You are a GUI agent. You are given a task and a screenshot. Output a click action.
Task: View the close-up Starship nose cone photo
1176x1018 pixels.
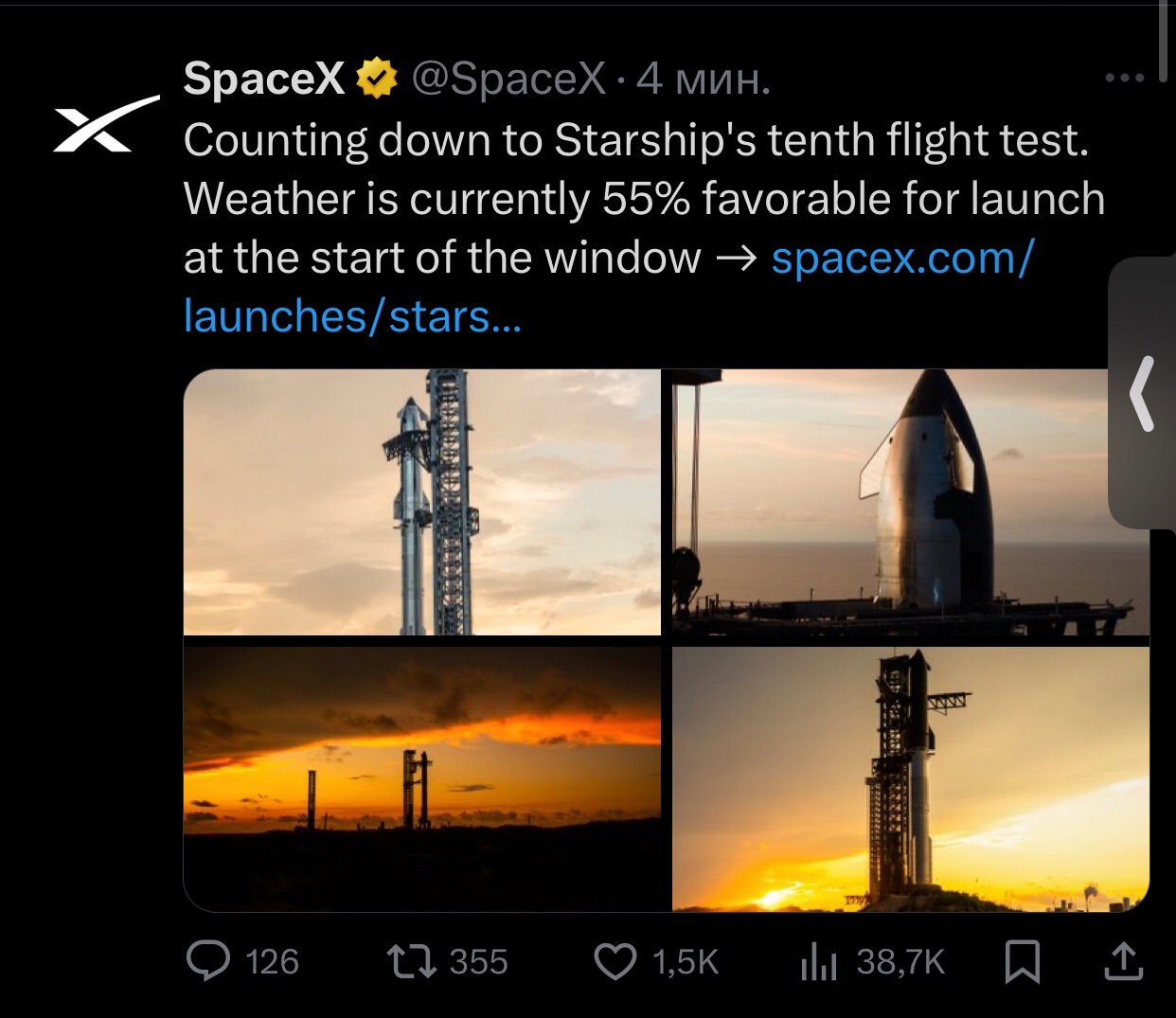pos(910,502)
